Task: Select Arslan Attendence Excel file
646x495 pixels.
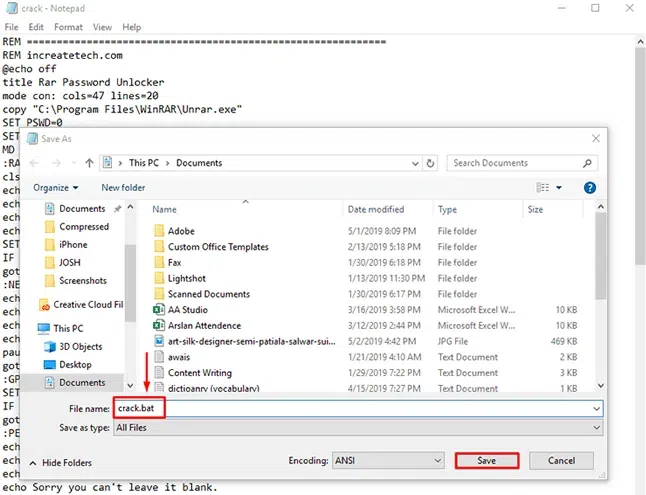Action: [x=197, y=326]
